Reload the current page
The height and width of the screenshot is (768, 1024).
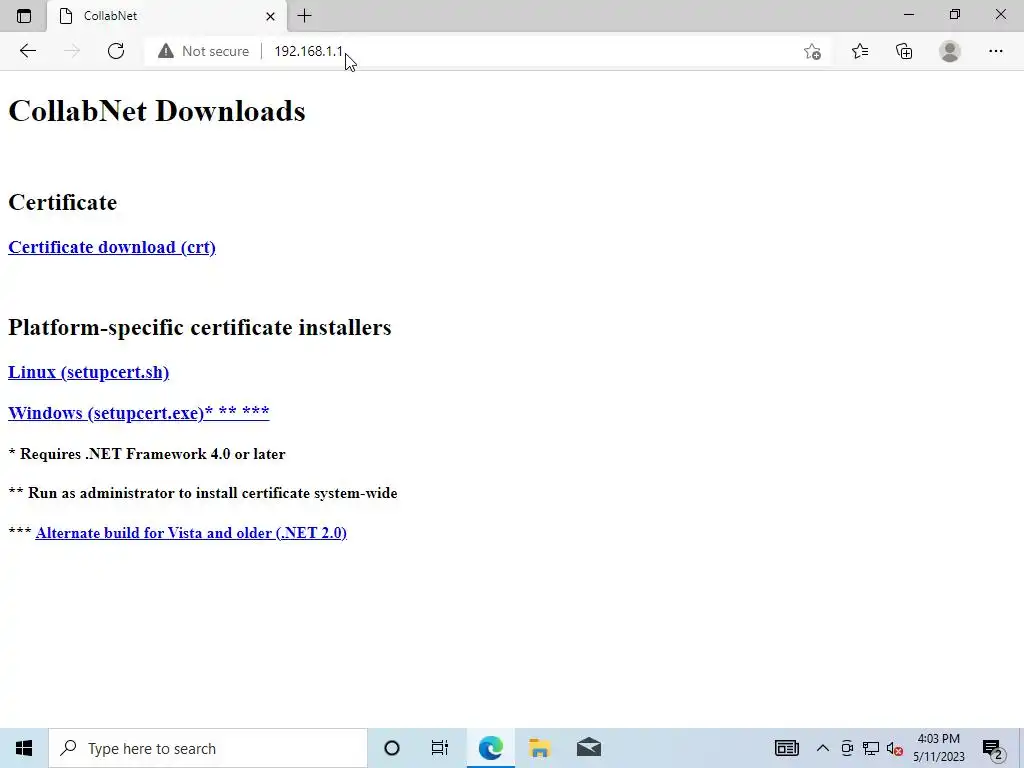click(116, 51)
